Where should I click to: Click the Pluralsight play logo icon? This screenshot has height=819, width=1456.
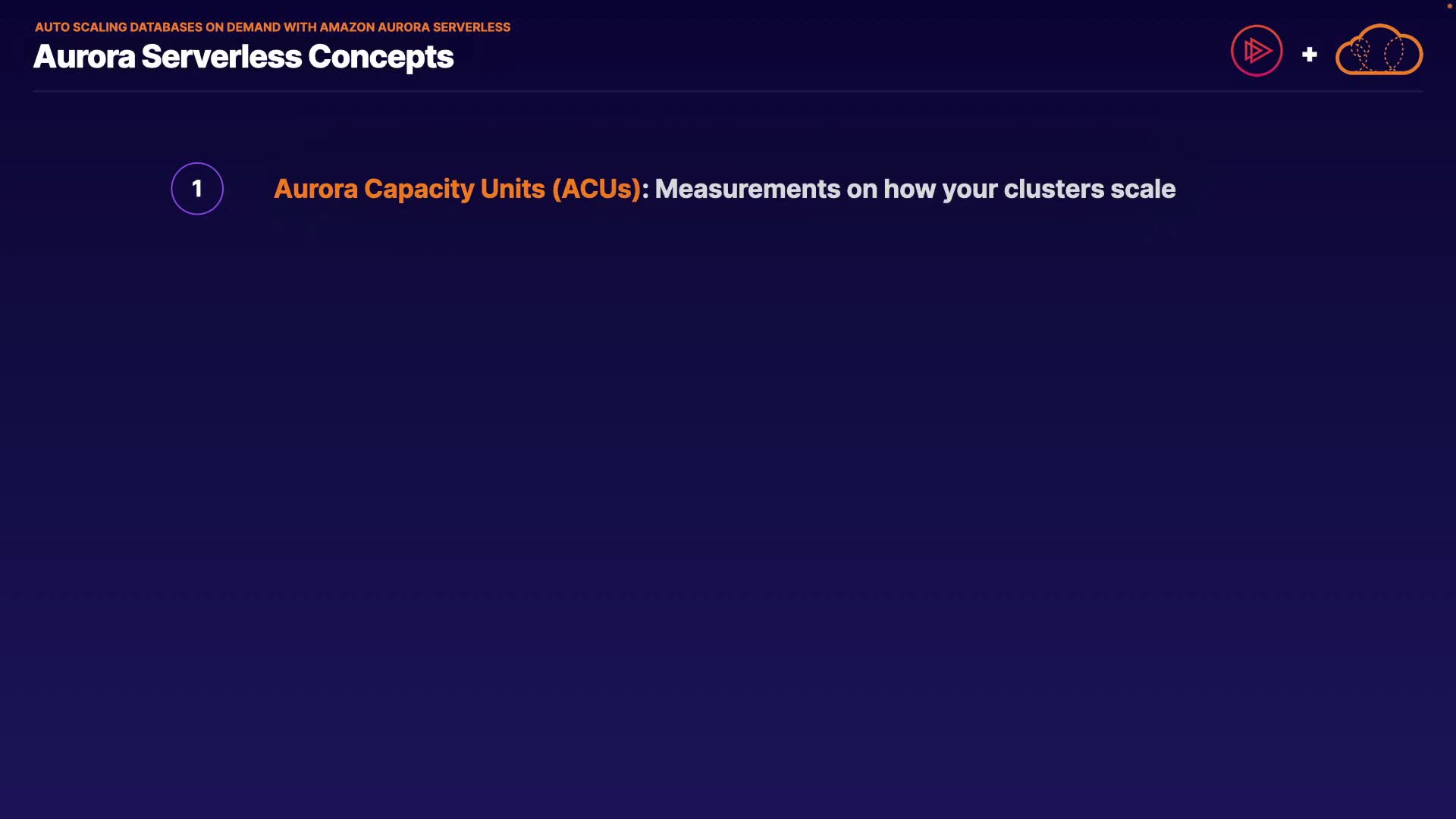click(1257, 51)
